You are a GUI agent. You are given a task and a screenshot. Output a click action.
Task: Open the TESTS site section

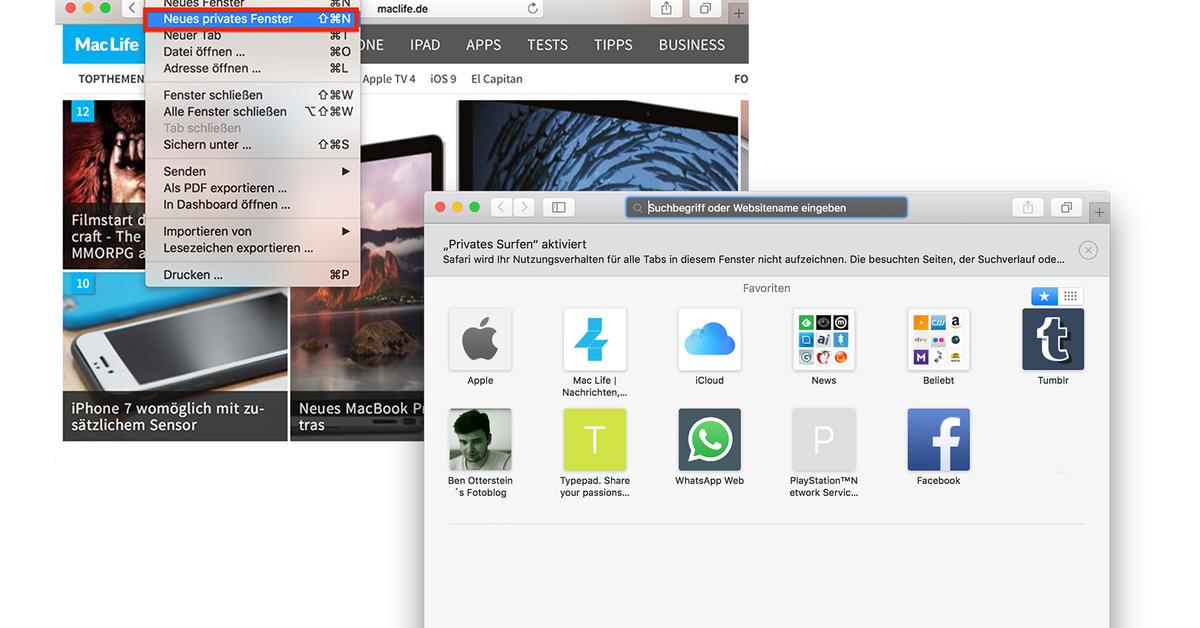(x=548, y=45)
